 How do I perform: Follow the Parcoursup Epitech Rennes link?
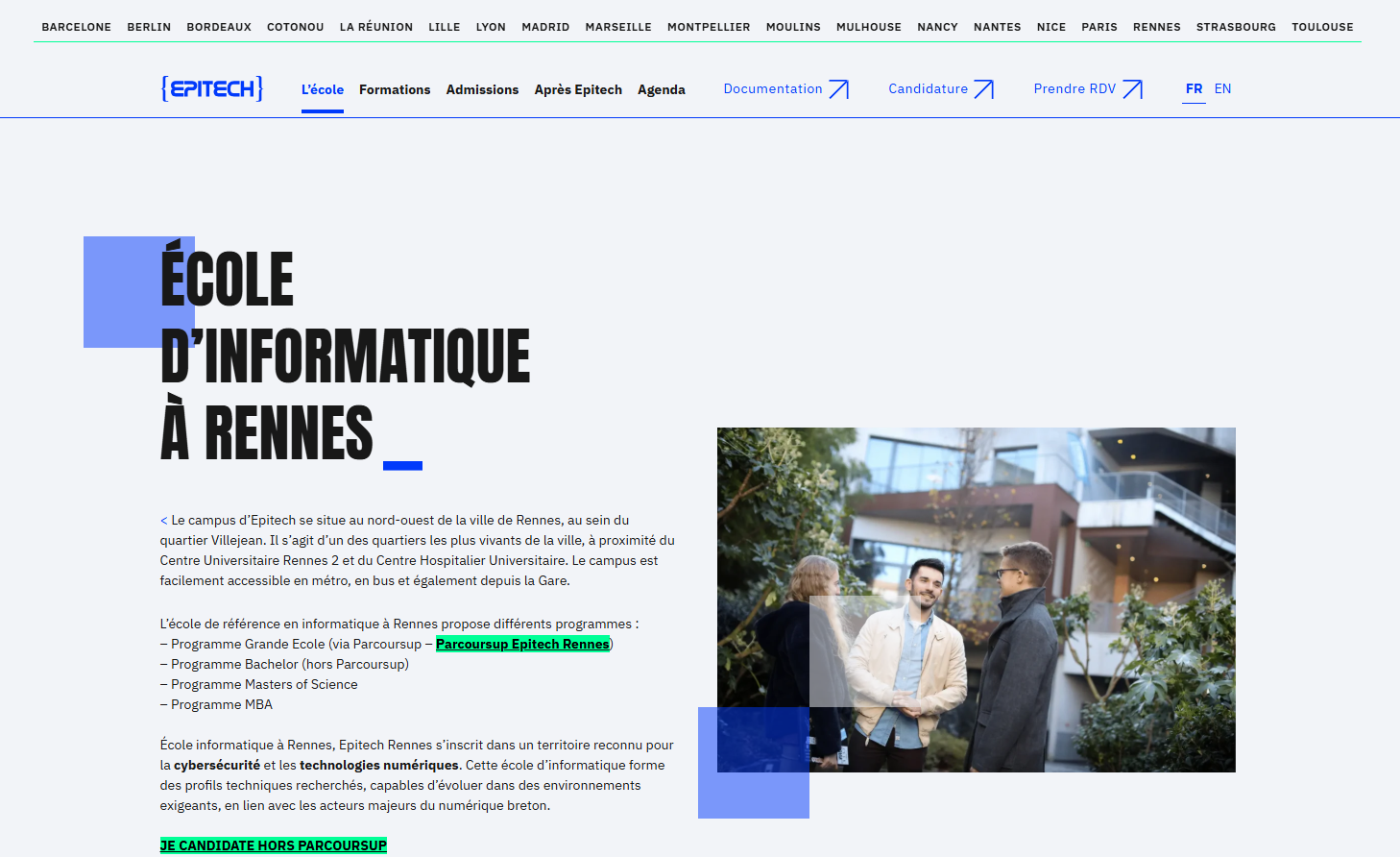[522, 644]
